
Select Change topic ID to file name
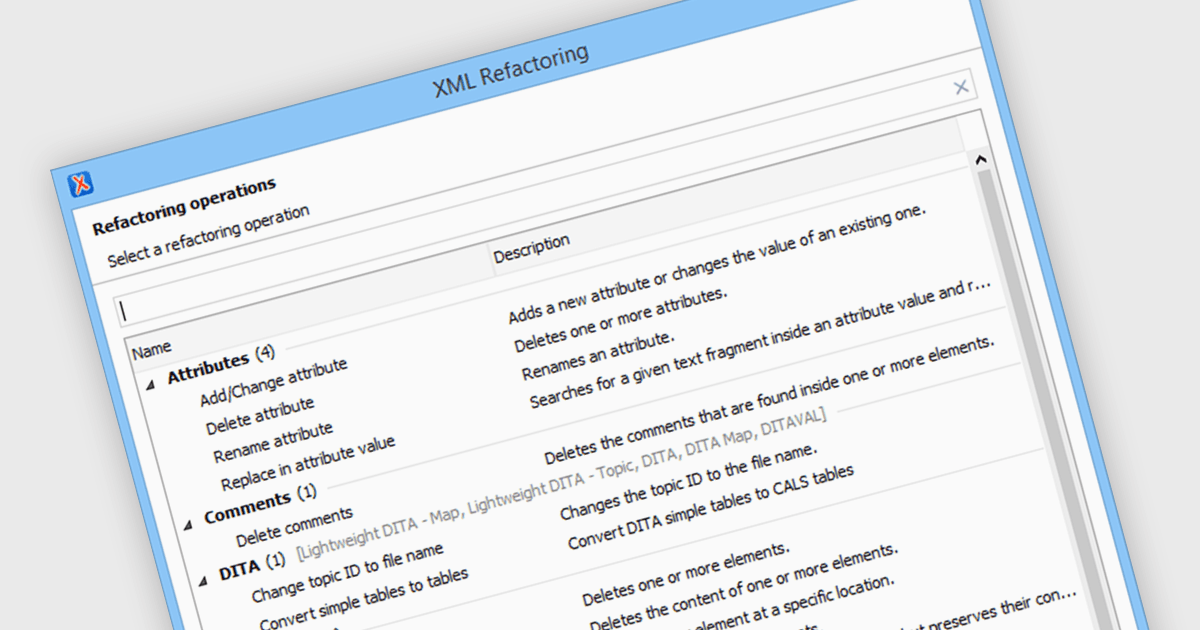tap(347, 574)
